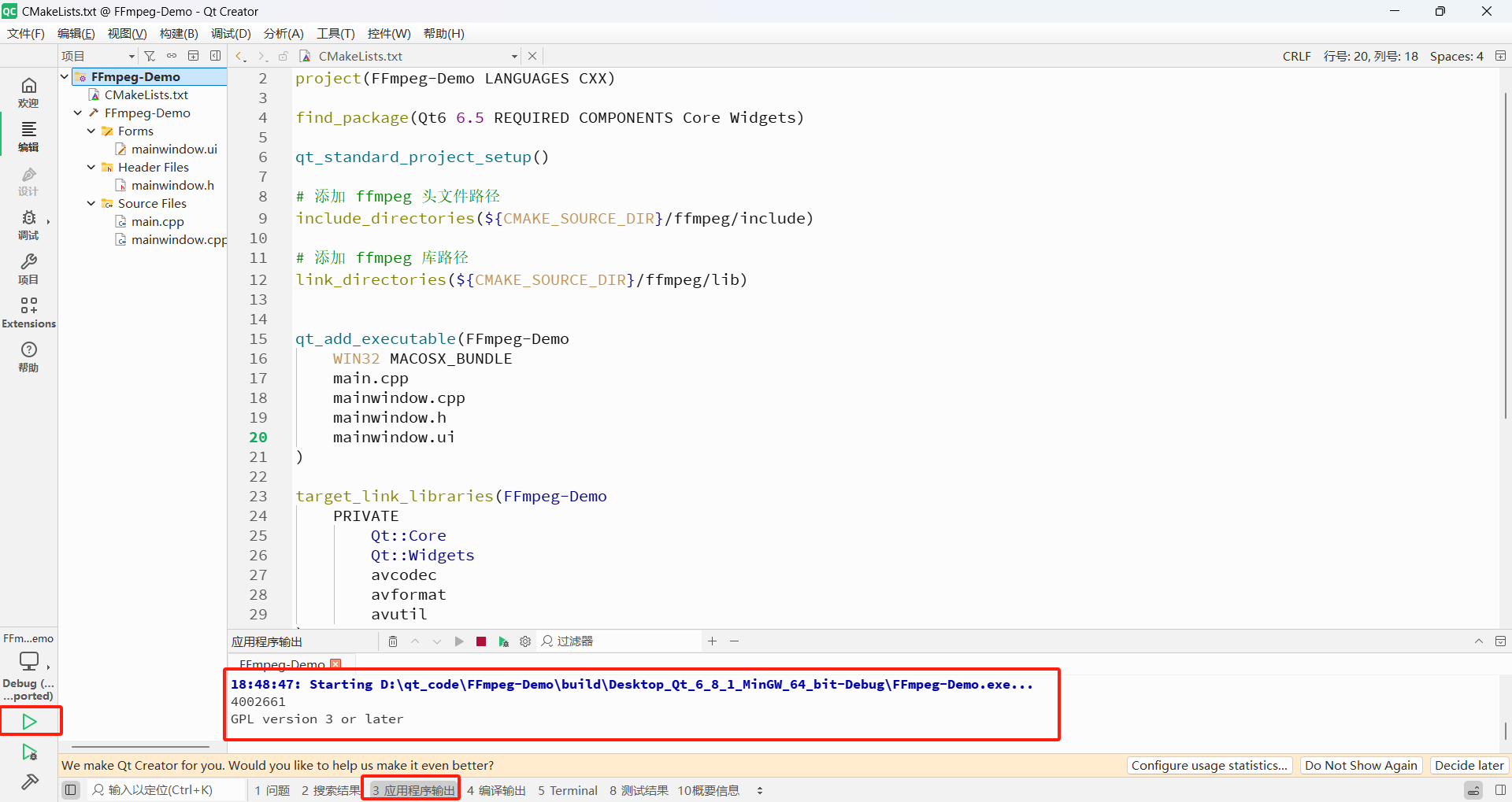Re-run FFmpeg-Demo from the output panel play icon

[459, 641]
